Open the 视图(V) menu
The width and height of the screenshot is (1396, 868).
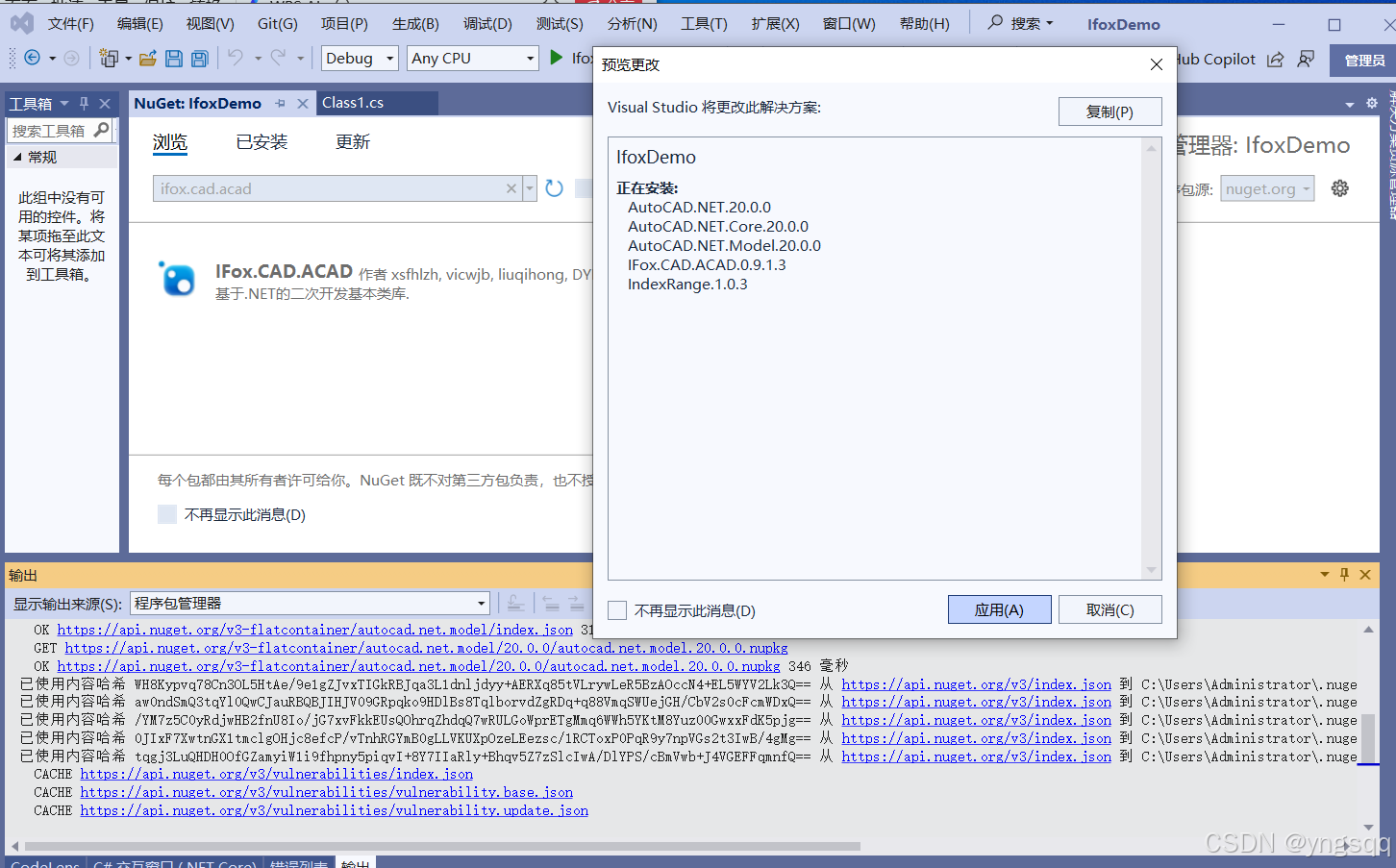[x=211, y=24]
